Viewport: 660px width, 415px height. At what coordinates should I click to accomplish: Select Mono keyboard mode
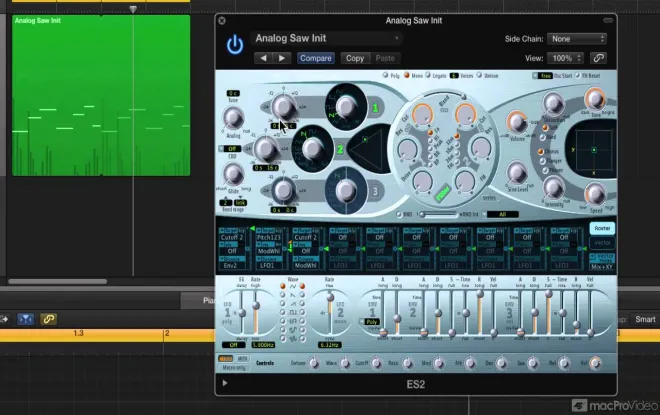[x=407, y=75]
